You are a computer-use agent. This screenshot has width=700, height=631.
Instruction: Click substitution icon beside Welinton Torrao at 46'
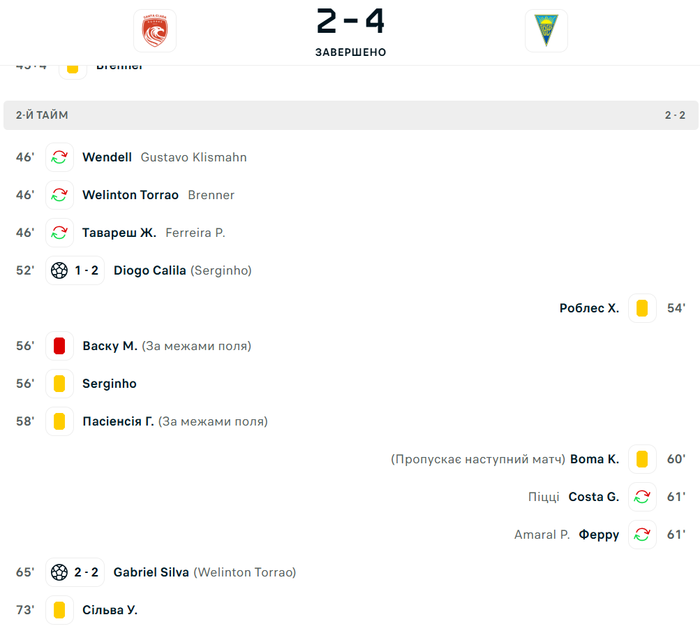pos(60,195)
